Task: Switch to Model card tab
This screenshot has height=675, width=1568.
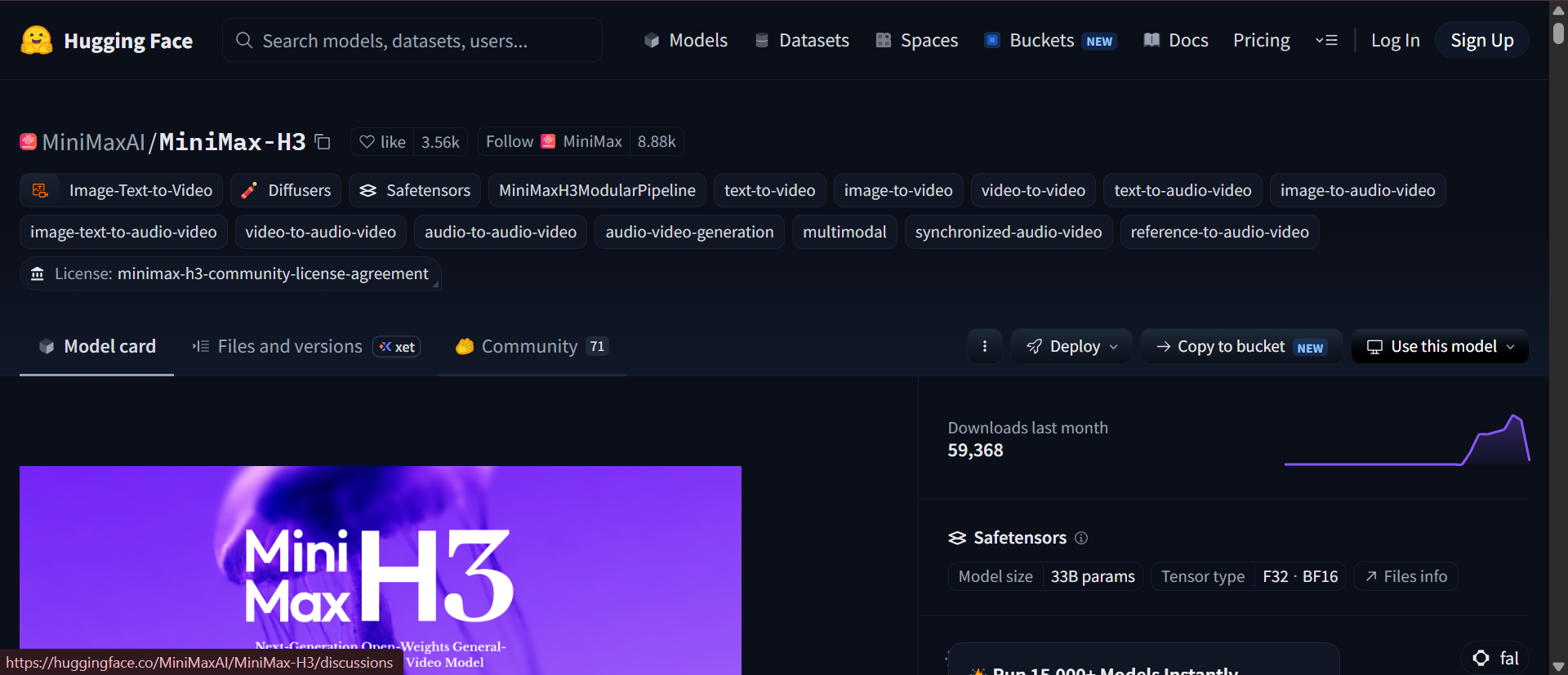Action: click(x=96, y=346)
